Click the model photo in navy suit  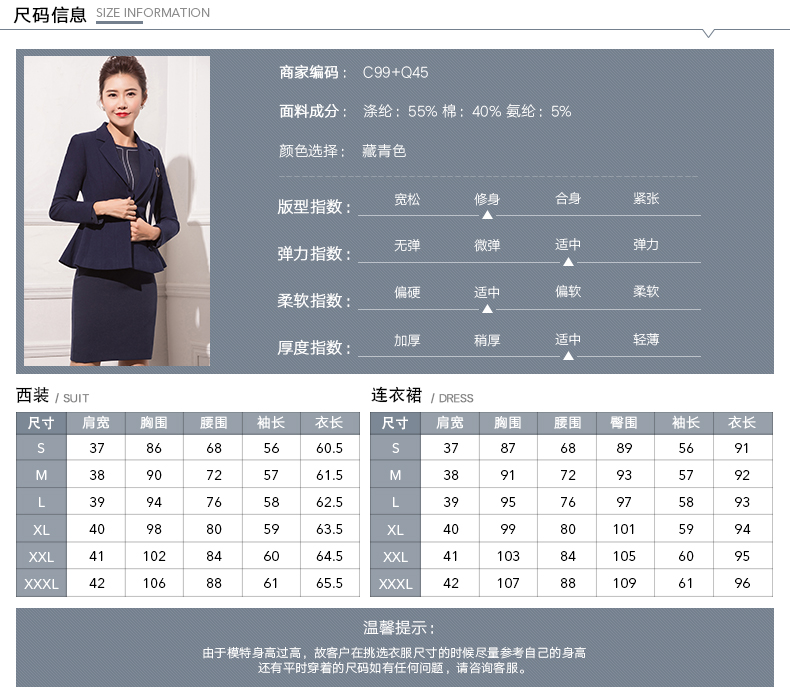coord(117,210)
